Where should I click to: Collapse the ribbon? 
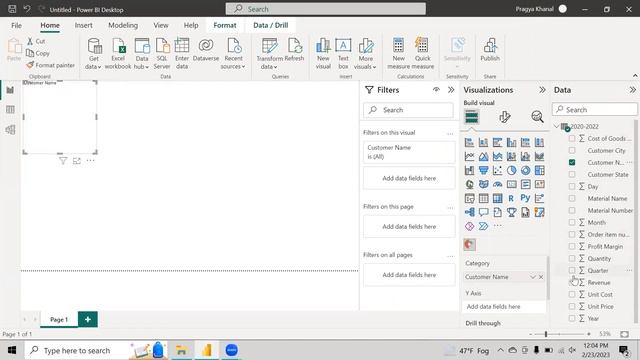pyautogui.click(x=635, y=76)
